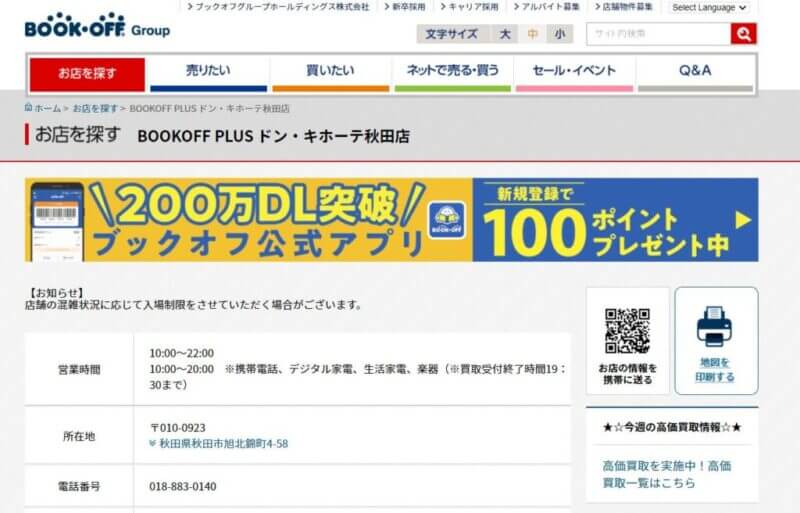Click the 【お知らせ】 notice heading

55,293
